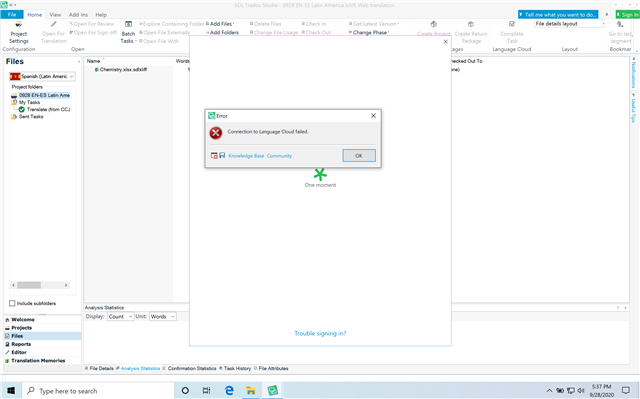This screenshot has width=640, height=399.
Task: Click the Name column header
Action: click(93, 61)
